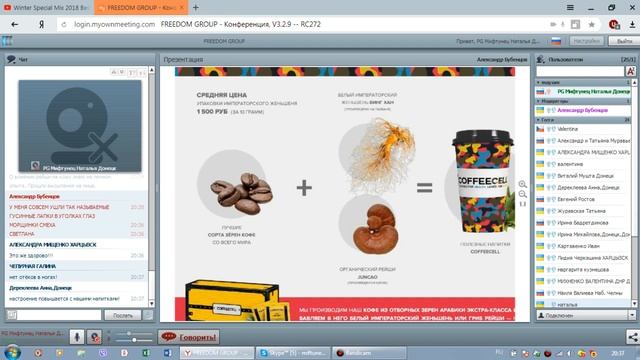Open the Russian flag language selector in header
640x360 pixels.
(556, 41)
